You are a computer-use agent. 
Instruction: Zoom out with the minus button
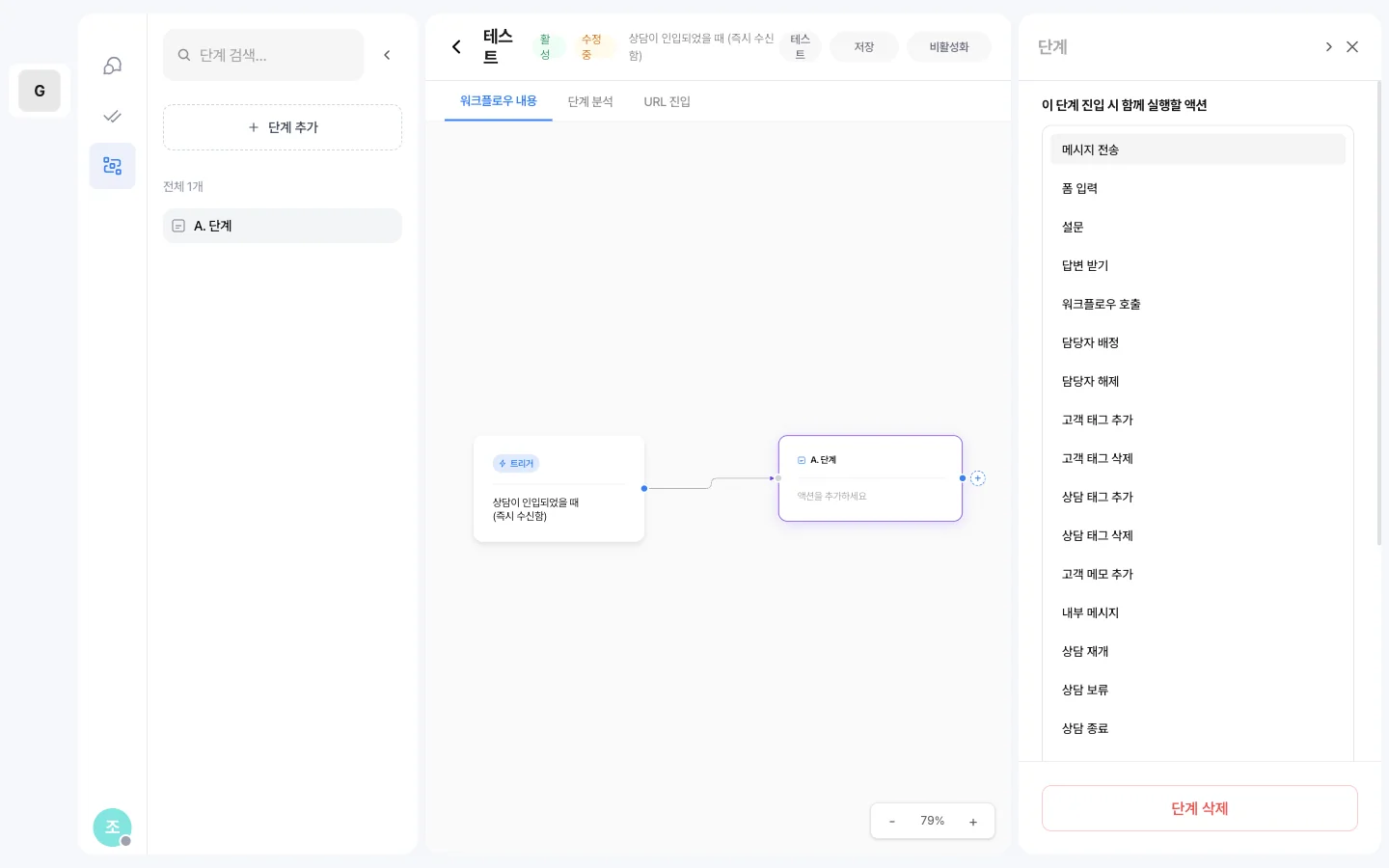tap(892, 822)
